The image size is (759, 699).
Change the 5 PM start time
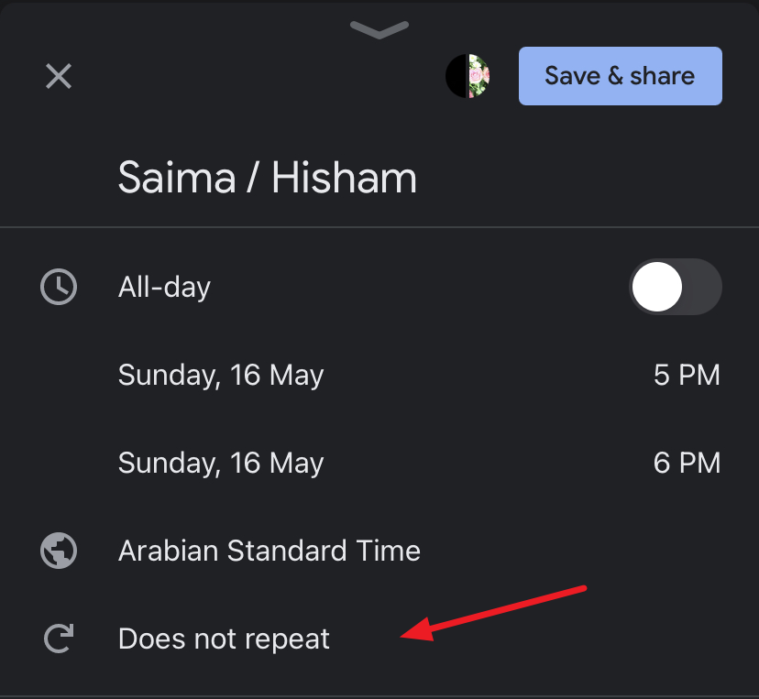coord(686,375)
